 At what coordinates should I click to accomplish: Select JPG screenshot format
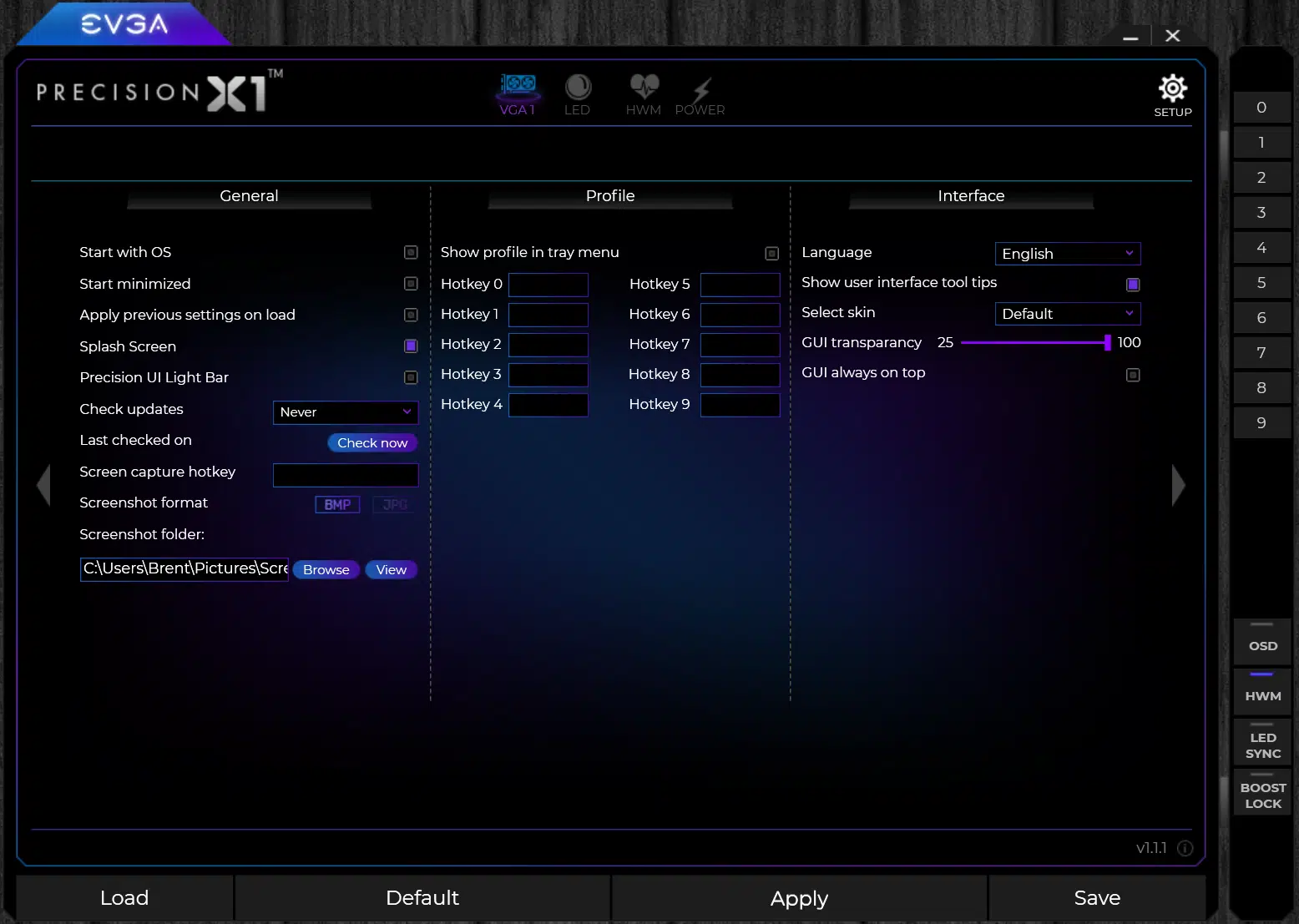tap(395, 504)
